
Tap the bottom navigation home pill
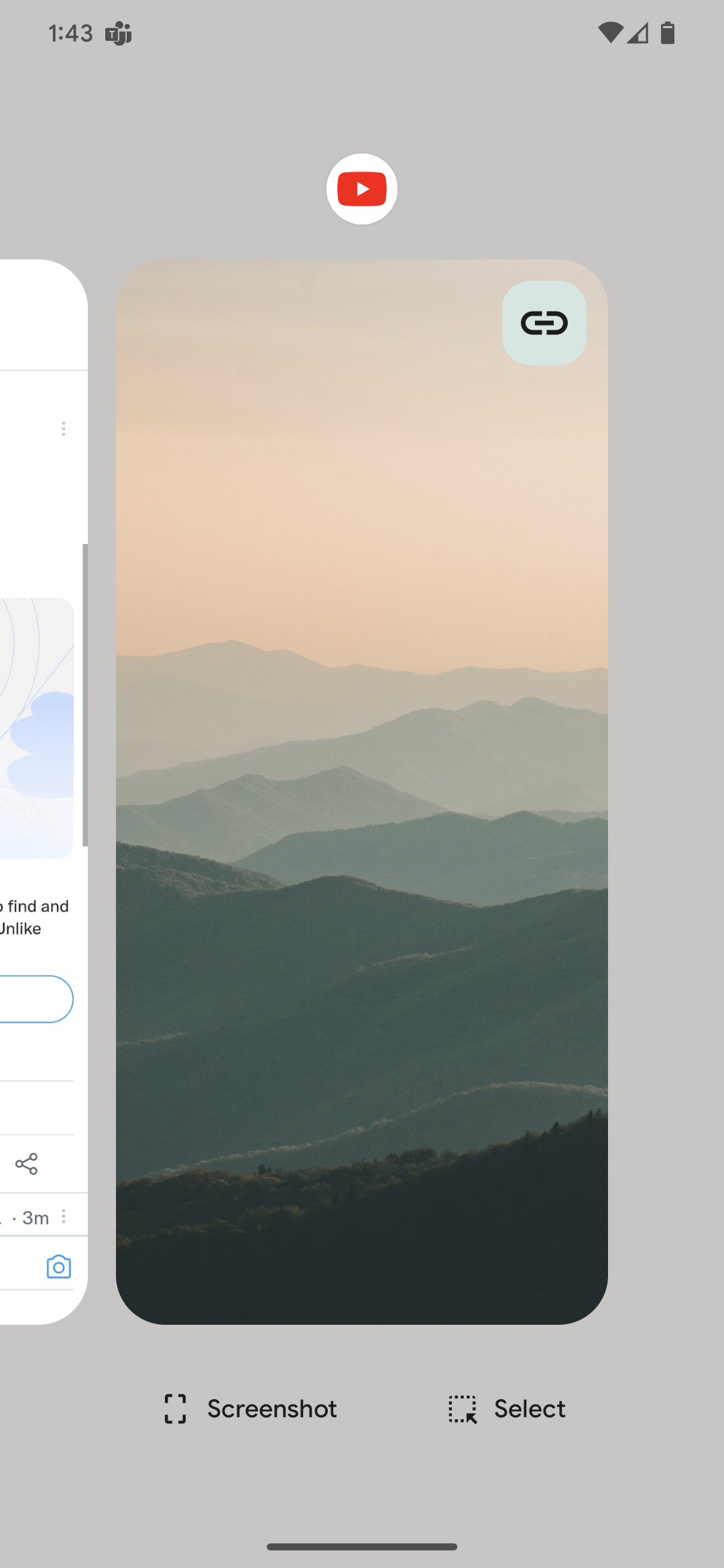point(362,1547)
